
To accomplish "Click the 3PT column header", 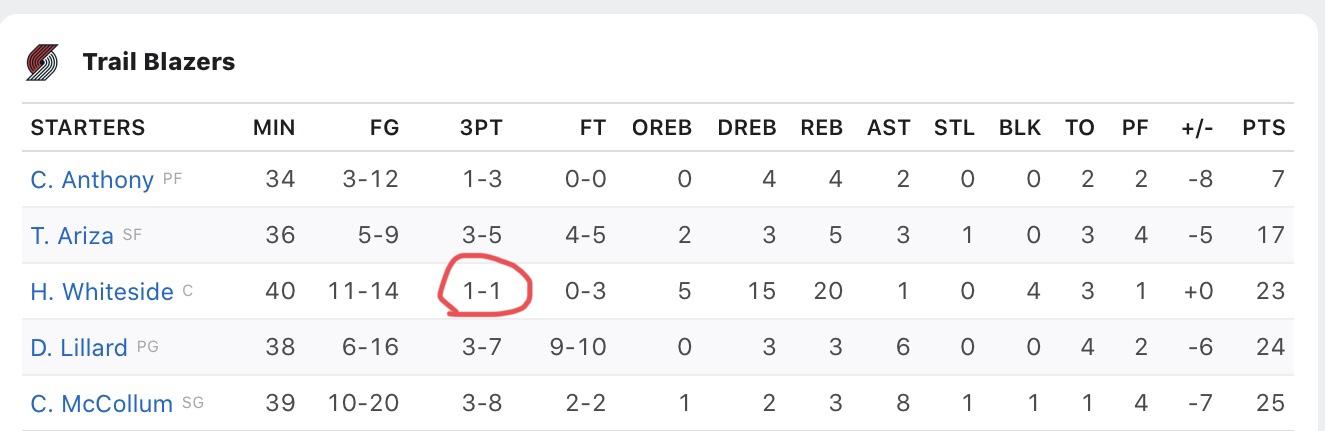I will click(x=481, y=128).
